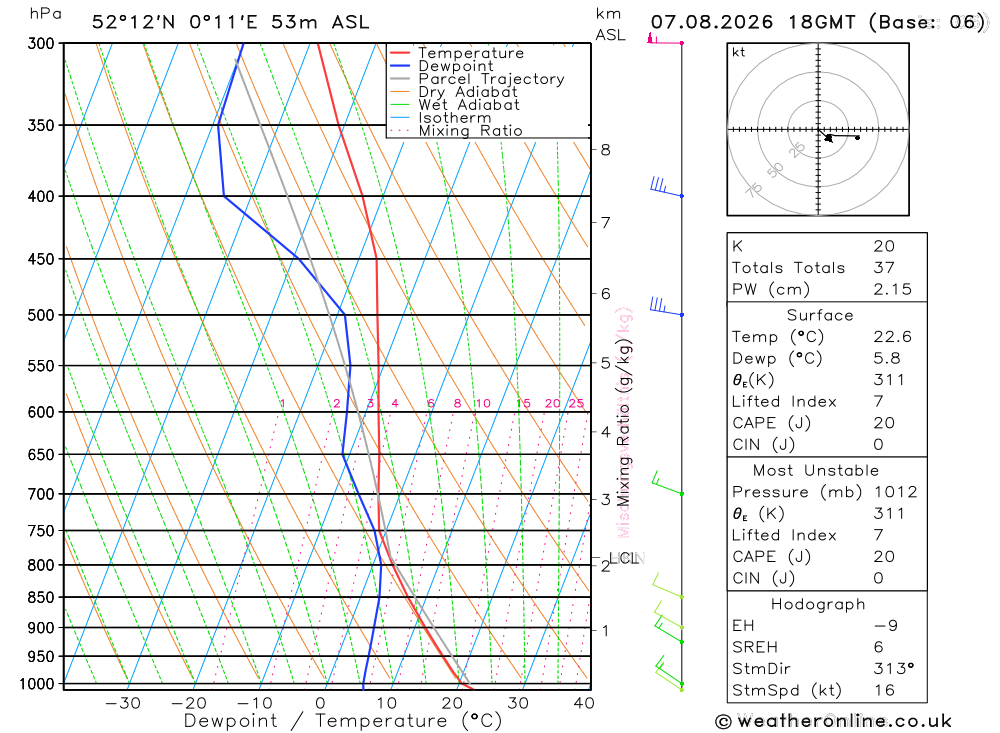Image resolution: width=1000 pixels, height=733 pixels.
Task: Click the '850' pressure level label
Action: (x=41, y=597)
